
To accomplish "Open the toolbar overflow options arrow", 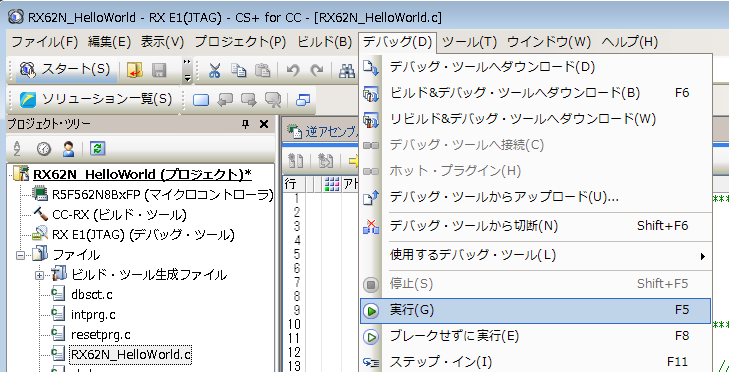I will (187, 71).
